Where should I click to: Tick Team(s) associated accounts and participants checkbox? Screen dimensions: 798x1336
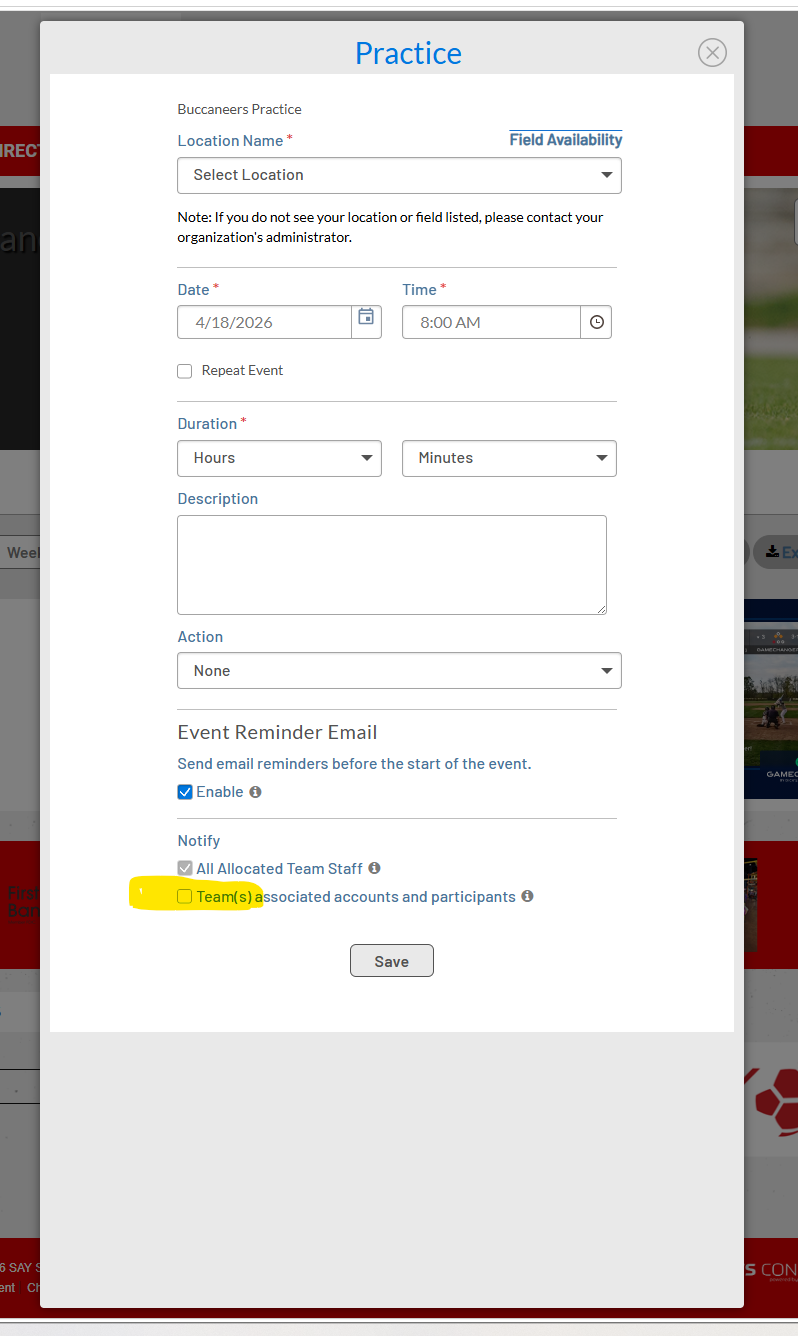185,897
